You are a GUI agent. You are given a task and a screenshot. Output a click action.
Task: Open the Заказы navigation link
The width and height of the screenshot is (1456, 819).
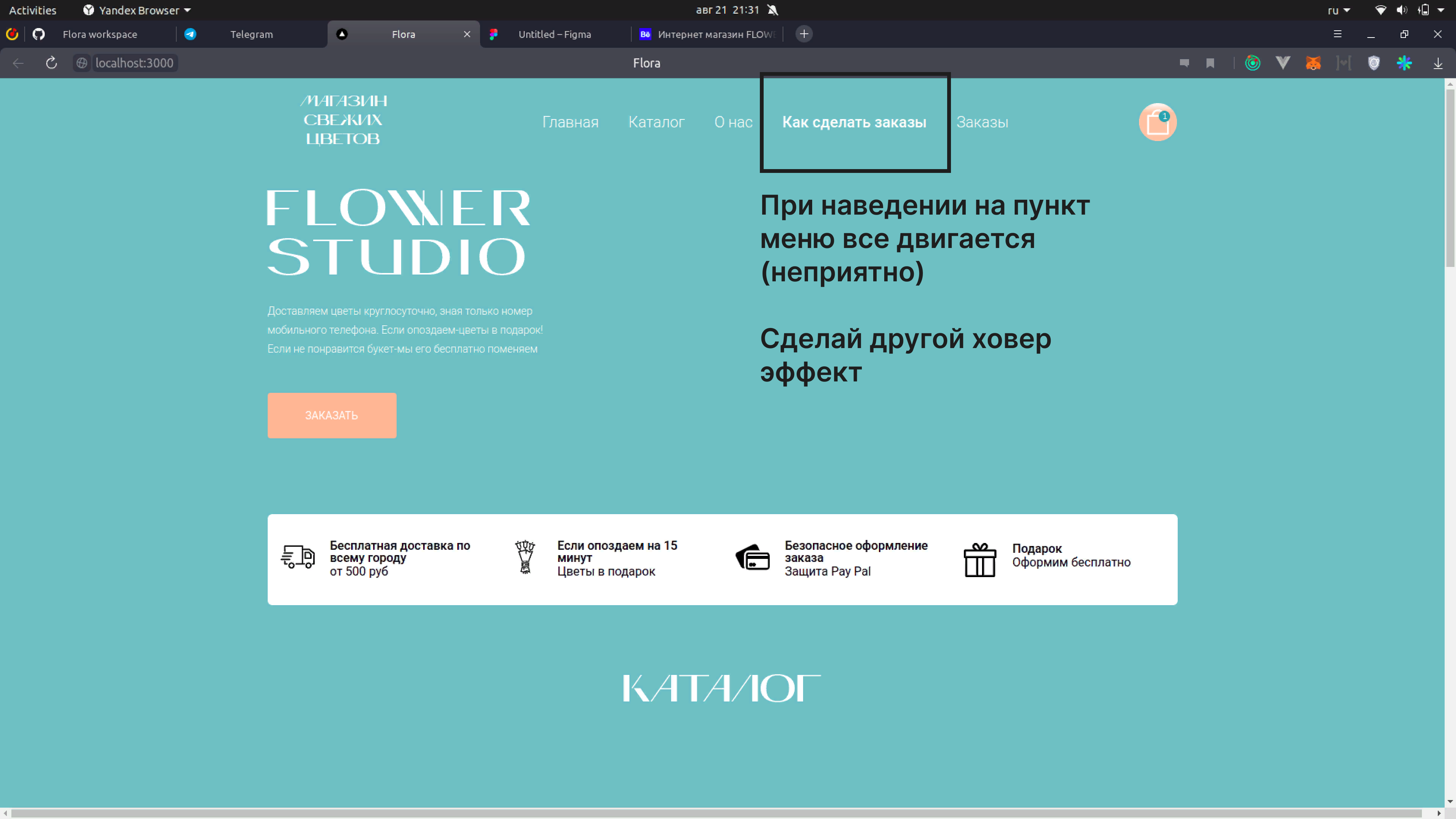[x=982, y=122]
